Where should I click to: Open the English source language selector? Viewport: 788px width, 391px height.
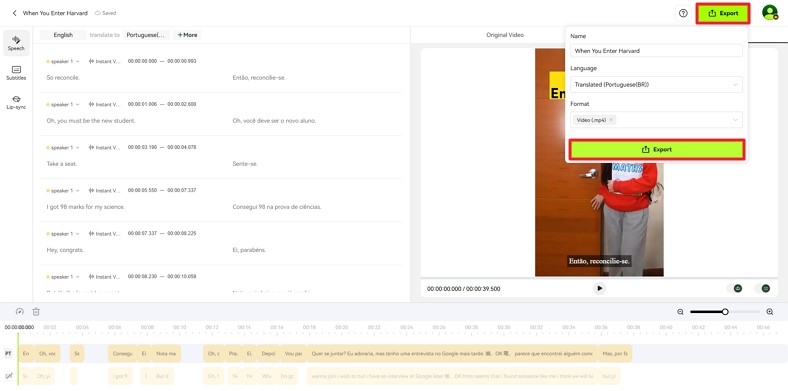pyautogui.click(x=63, y=35)
